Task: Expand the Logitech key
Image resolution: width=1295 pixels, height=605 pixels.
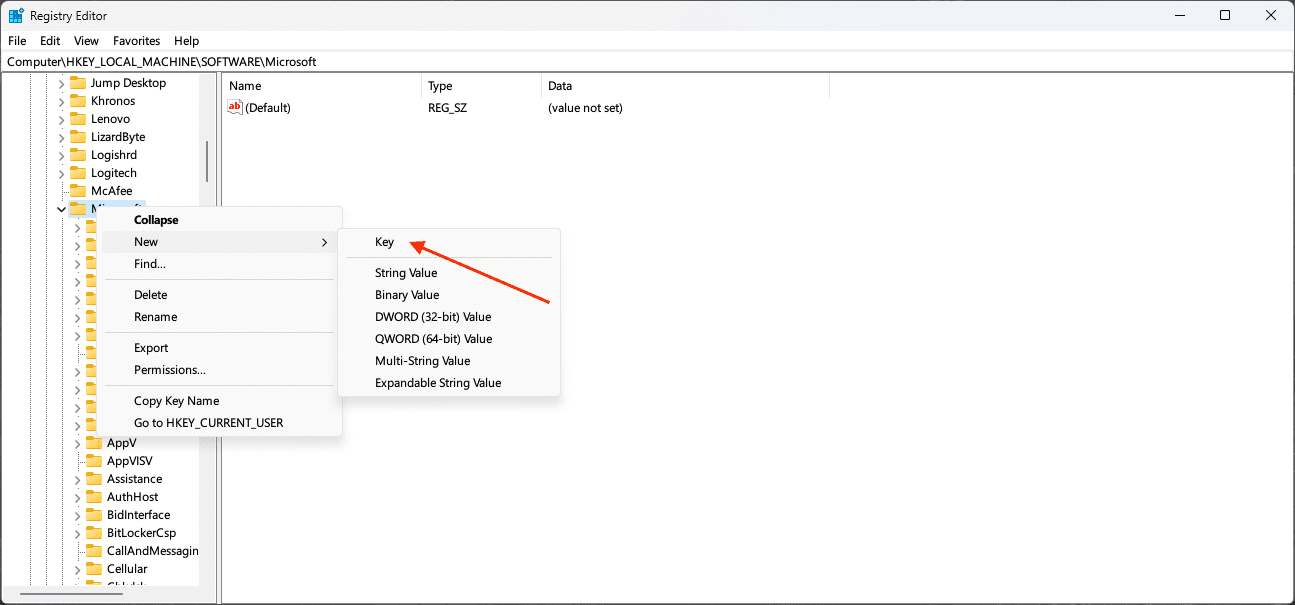Action: click(61, 173)
